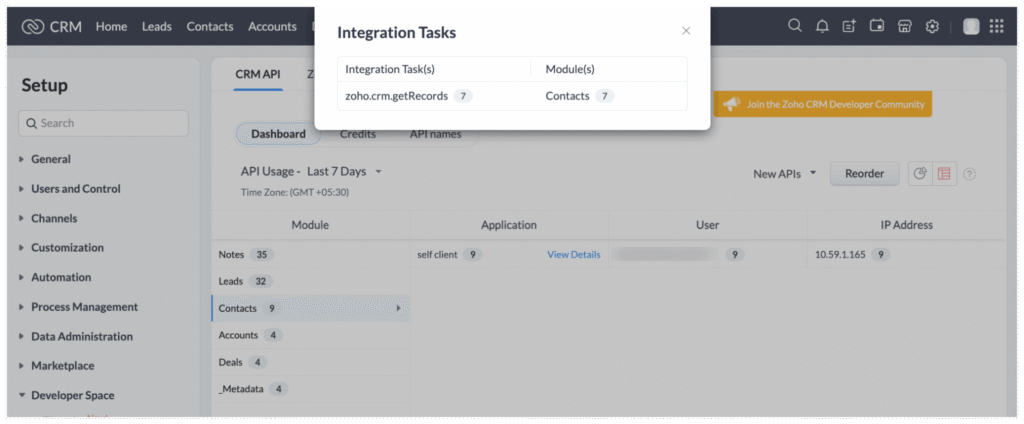Open the marketplace store icon
The width and height of the screenshot is (1024, 424).
pos(904,26)
